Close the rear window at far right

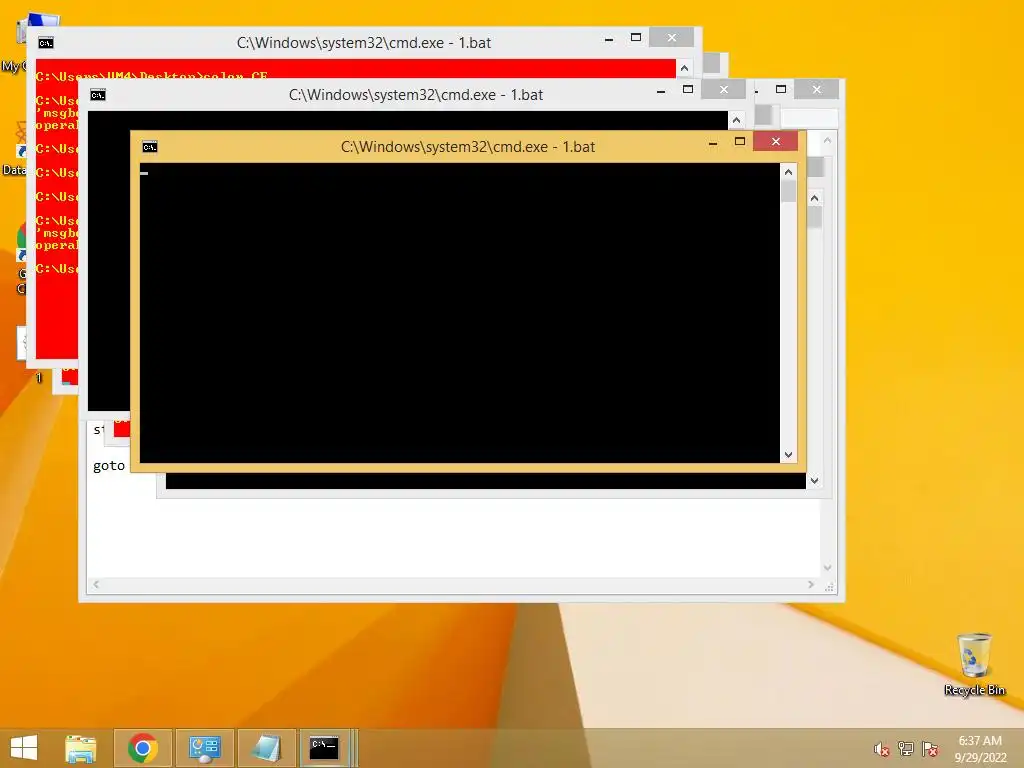point(816,89)
